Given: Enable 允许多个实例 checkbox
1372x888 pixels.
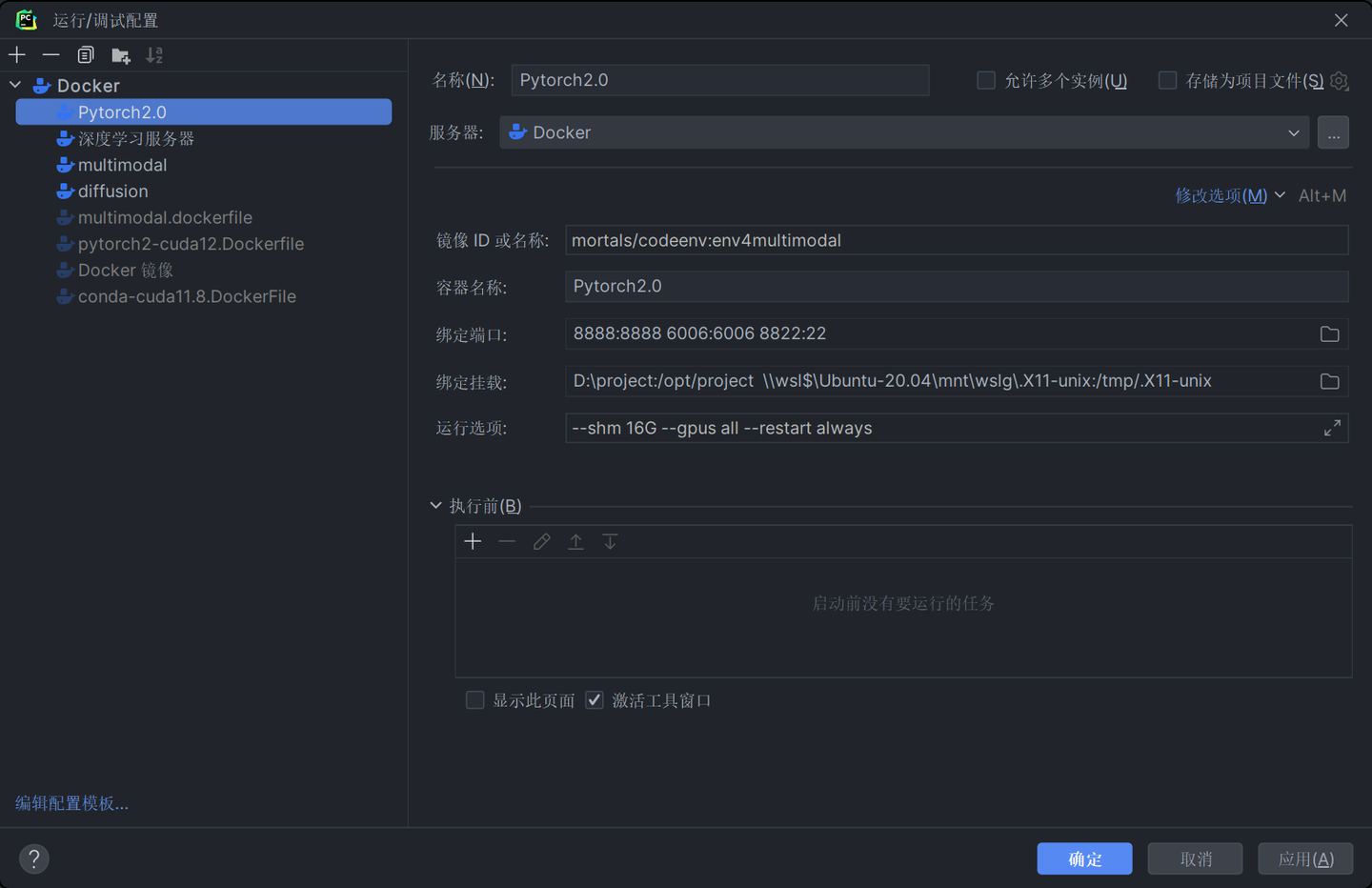Looking at the screenshot, I should point(986,80).
